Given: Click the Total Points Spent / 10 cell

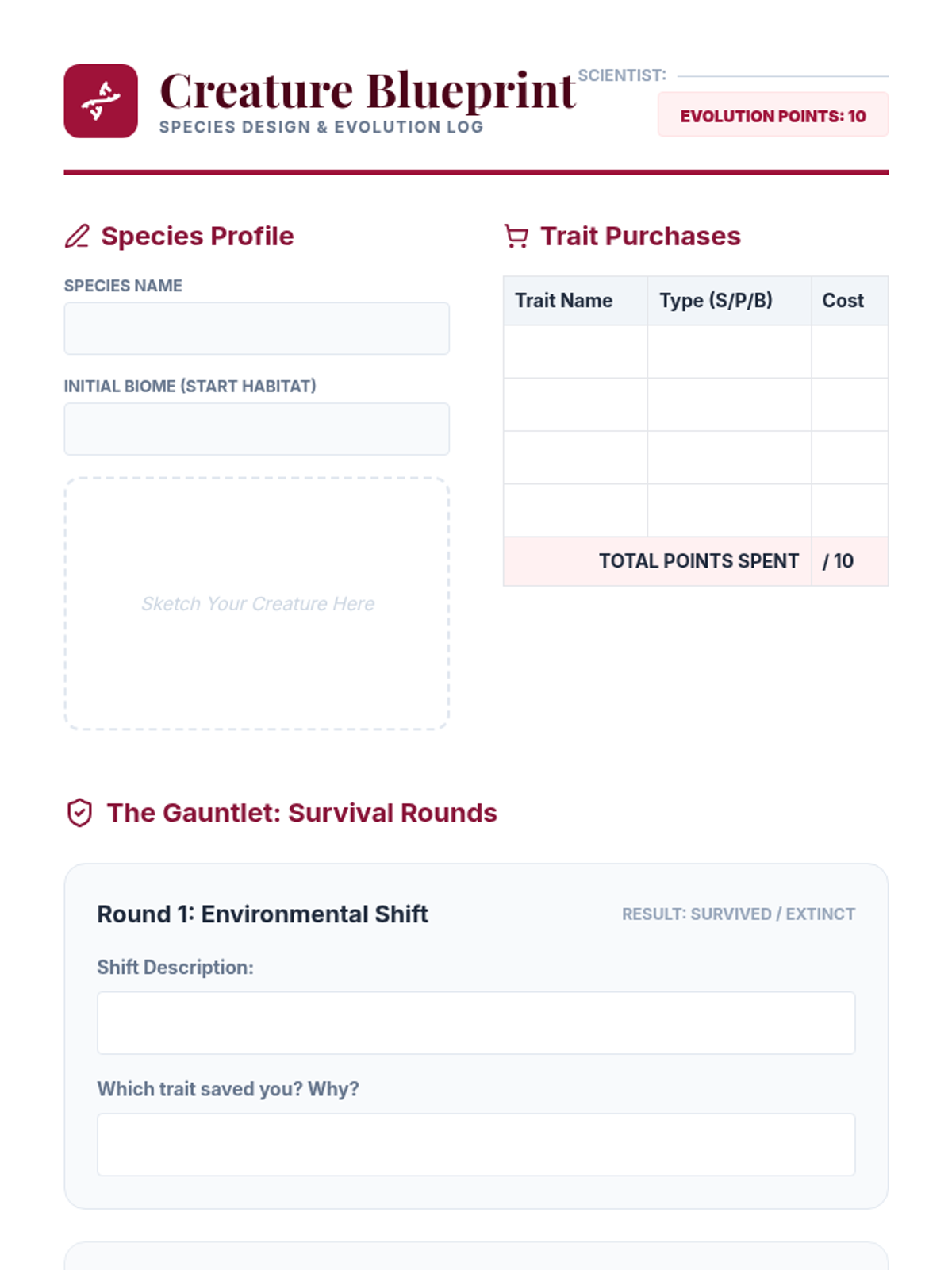Looking at the screenshot, I should (850, 561).
